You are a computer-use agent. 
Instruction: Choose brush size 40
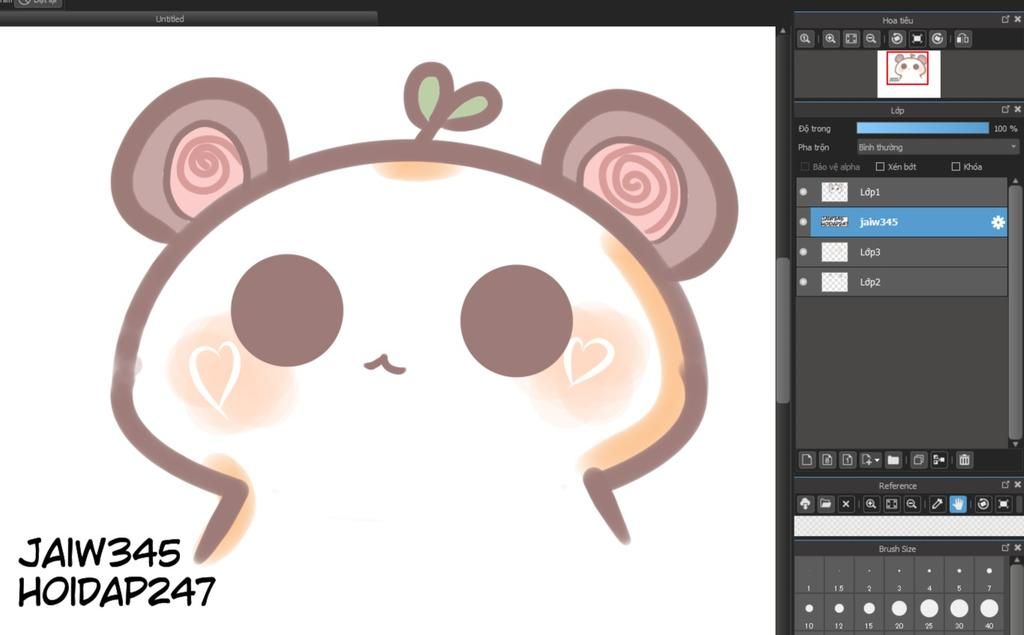[989, 614]
